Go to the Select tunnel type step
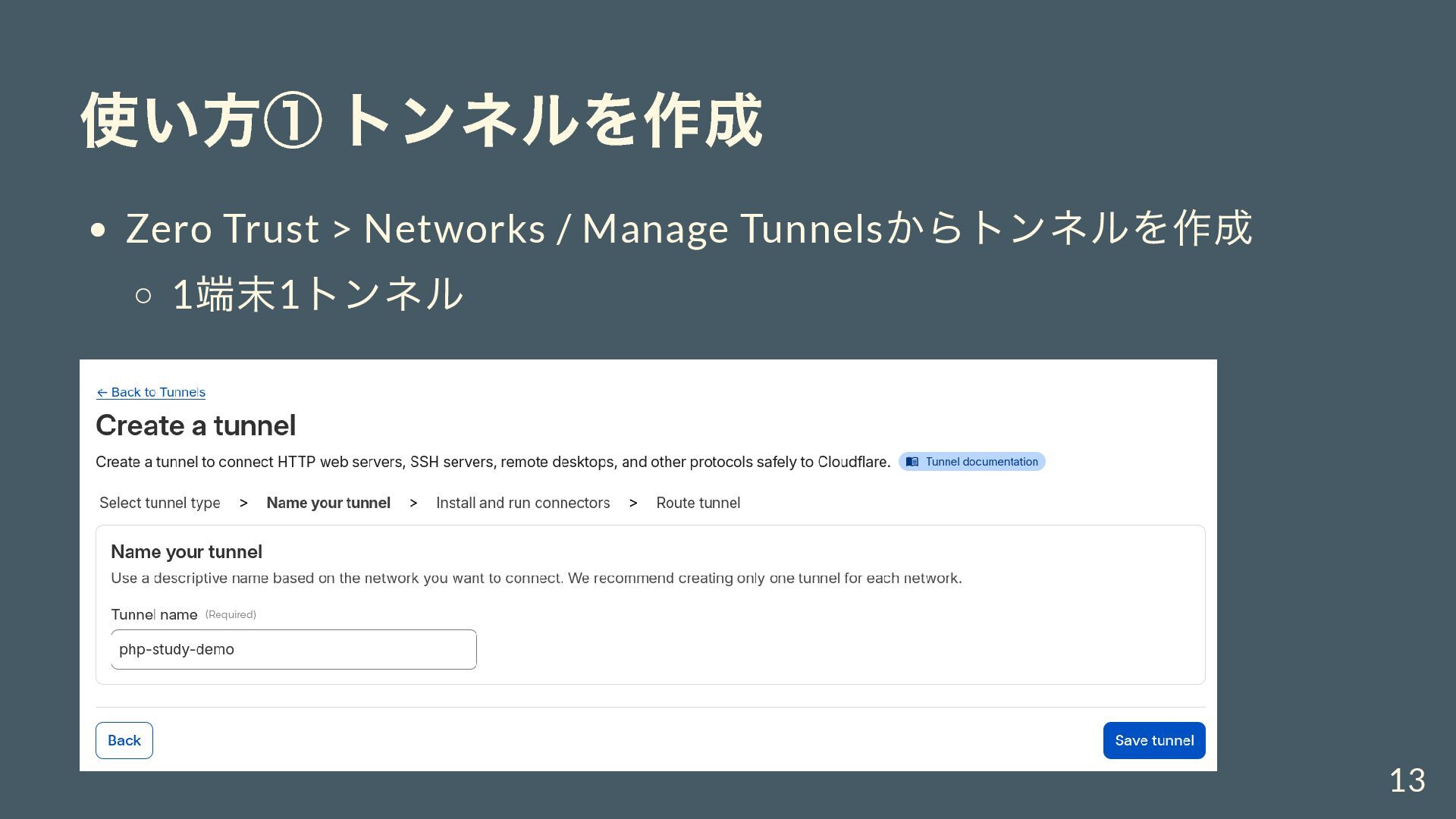The width and height of the screenshot is (1456, 819). [159, 503]
